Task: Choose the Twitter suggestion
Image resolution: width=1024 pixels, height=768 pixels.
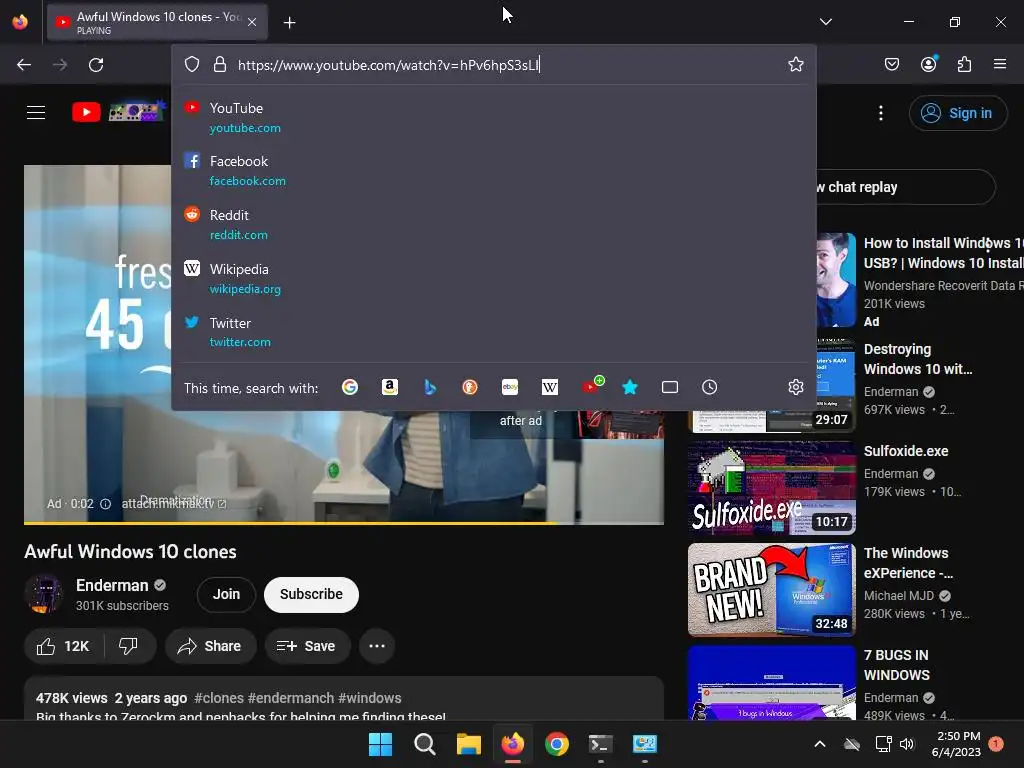Action: [493, 332]
